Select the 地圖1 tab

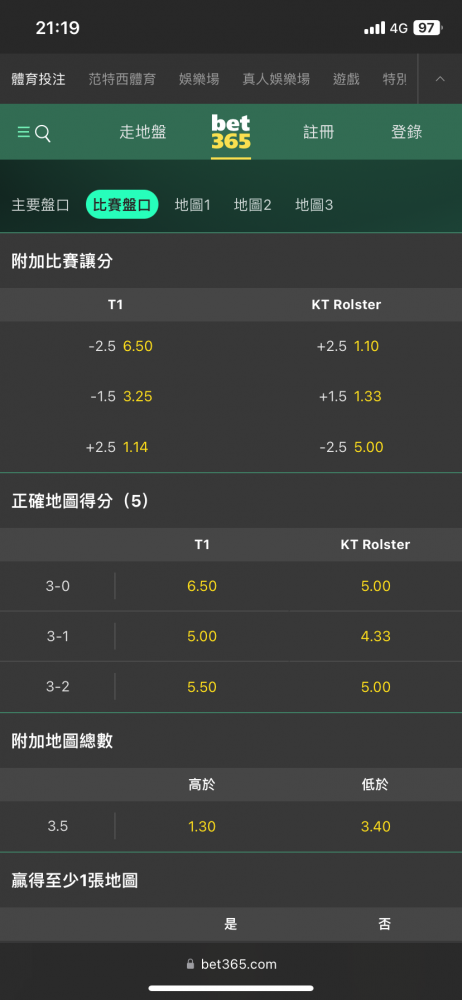[x=193, y=205]
